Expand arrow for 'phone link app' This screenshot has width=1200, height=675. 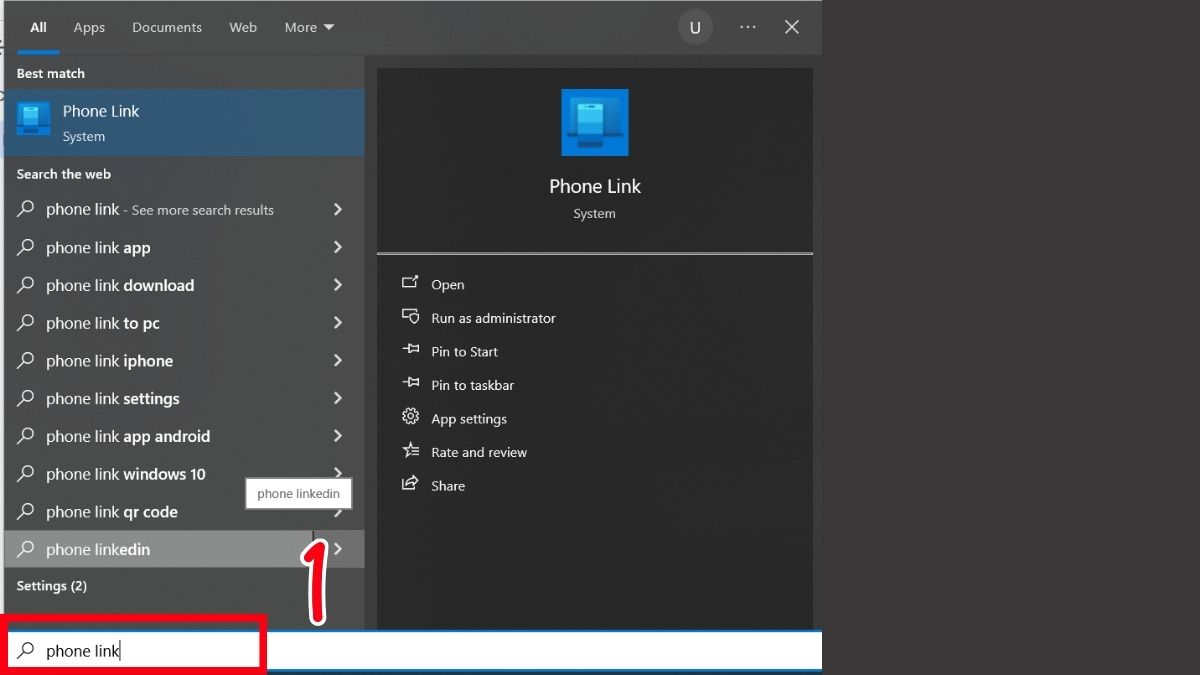click(338, 247)
